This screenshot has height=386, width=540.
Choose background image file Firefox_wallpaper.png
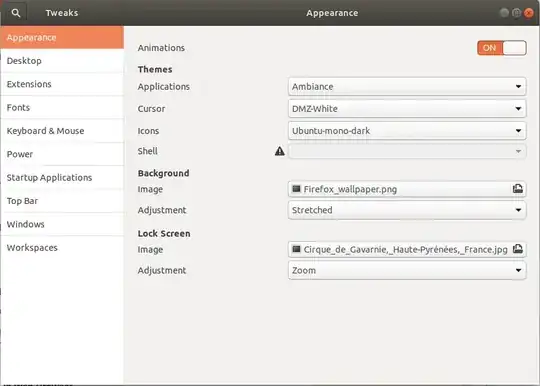pos(407,189)
